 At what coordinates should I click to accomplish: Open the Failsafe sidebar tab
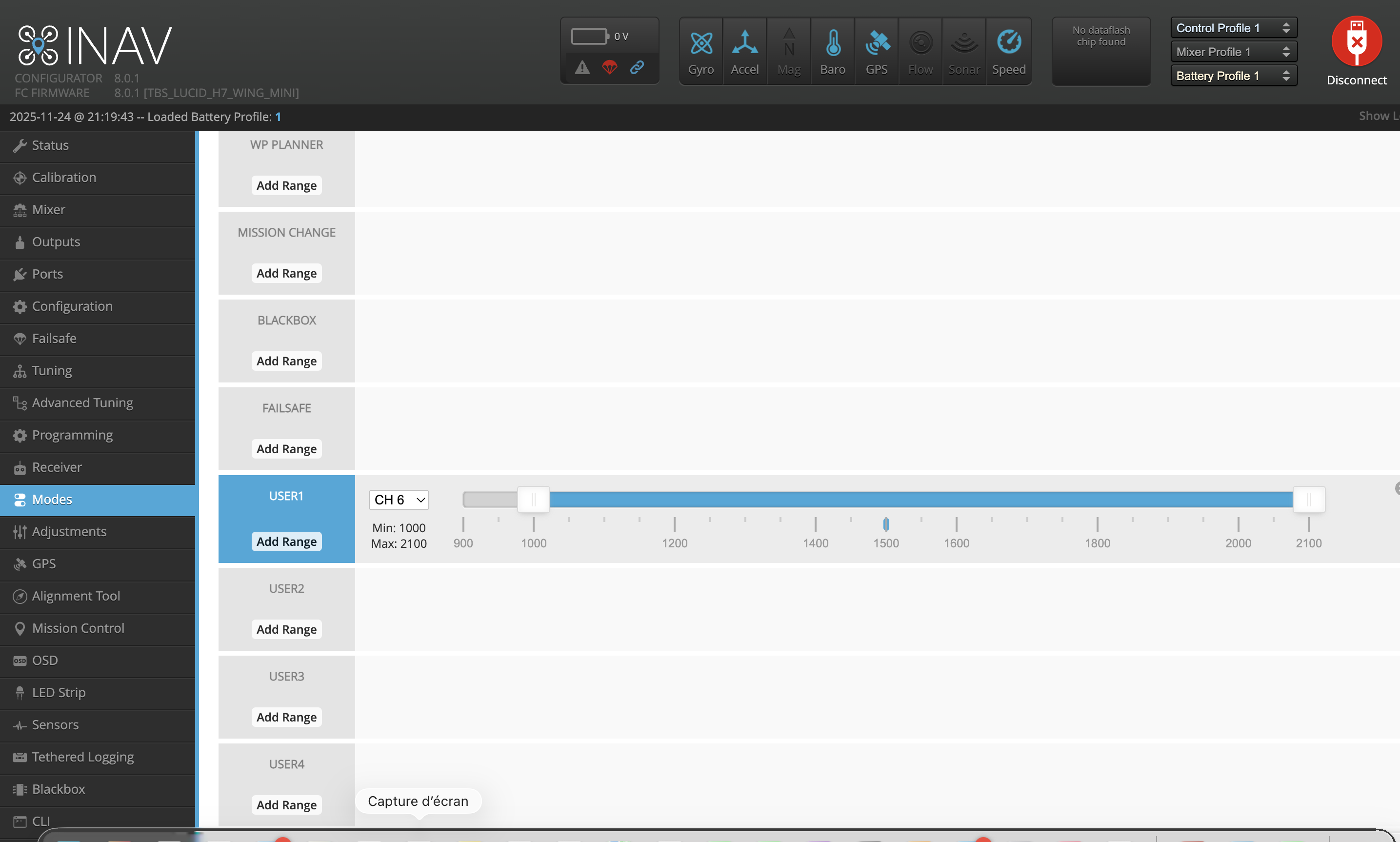point(54,338)
